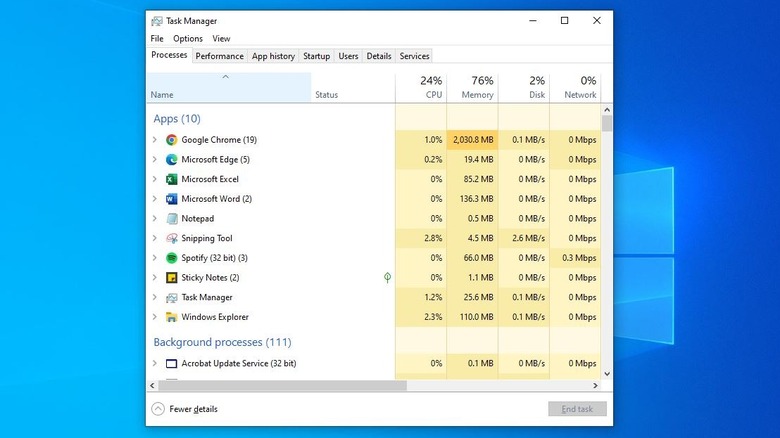Open the Startup tab
Screen dimensions: 780x438
coord(316,56)
